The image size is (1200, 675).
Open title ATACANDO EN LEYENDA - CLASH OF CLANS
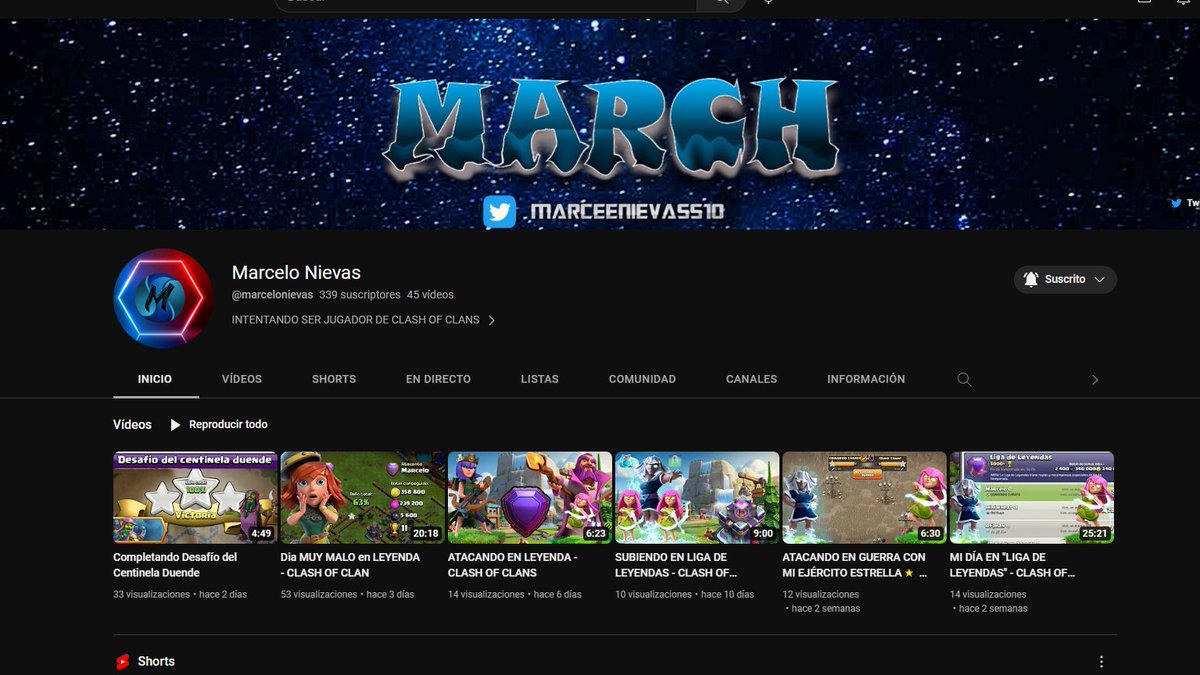tap(513, 565)
